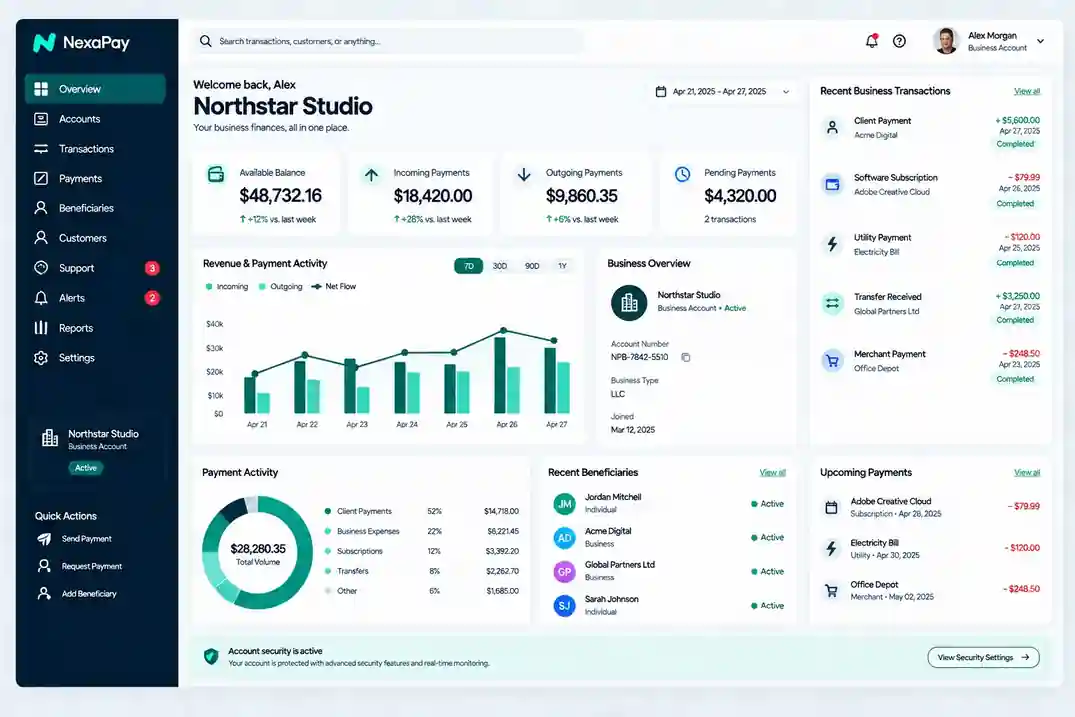Click the Electricity Bill lightning icon in Upcoming Payments
Image resolution: width=1075 pixels, height=717 pixels.
[x=831, y=548]
